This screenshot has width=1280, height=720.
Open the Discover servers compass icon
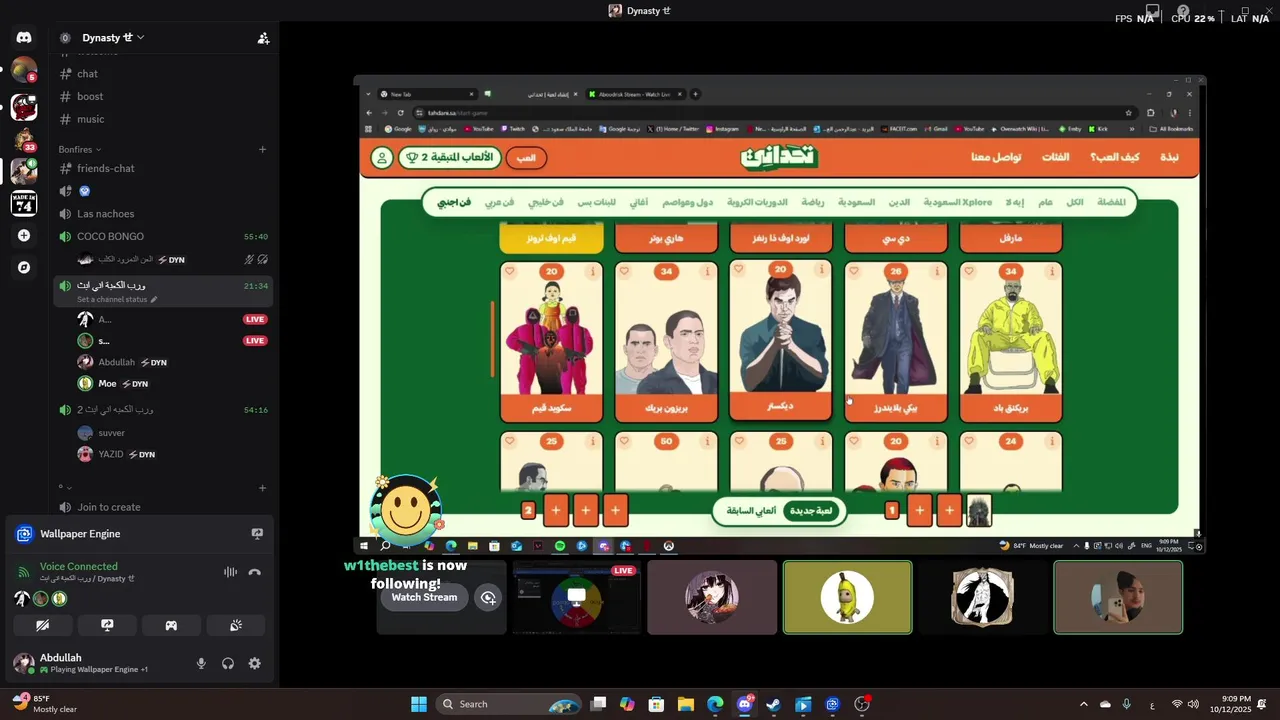coord(24,268)
